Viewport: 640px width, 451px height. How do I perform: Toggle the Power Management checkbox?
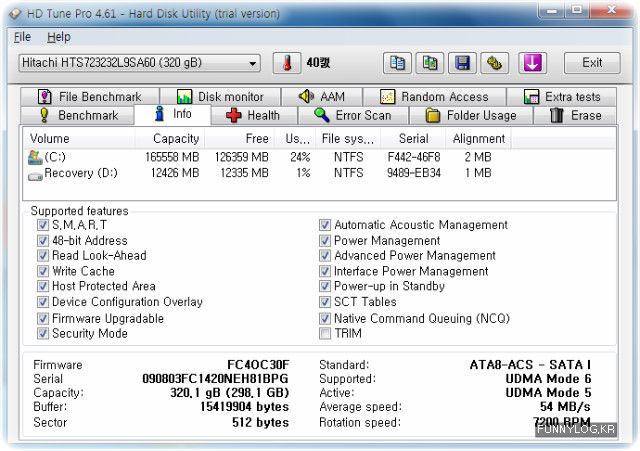(x=325, y=240)
